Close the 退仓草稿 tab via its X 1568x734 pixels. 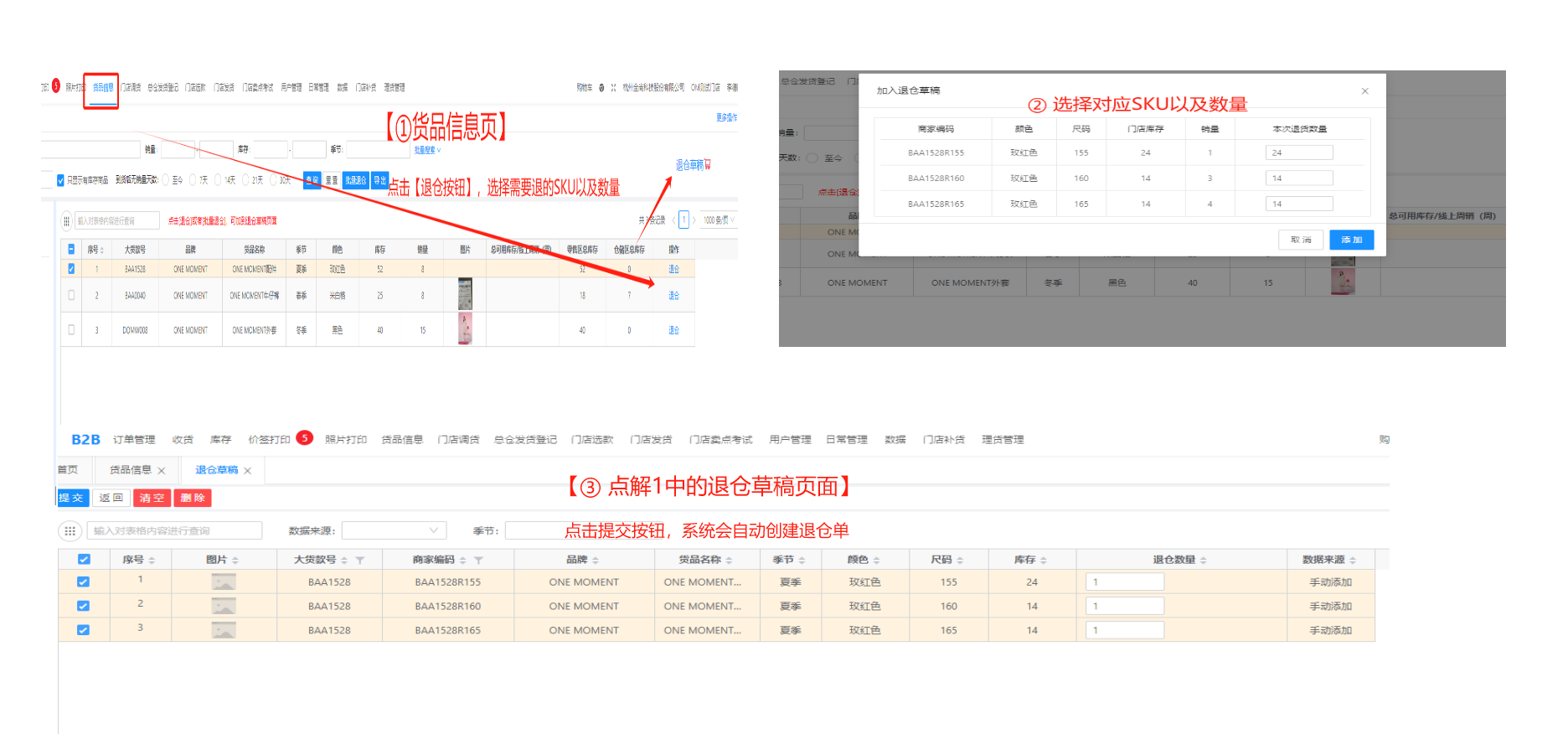[248, 471]
